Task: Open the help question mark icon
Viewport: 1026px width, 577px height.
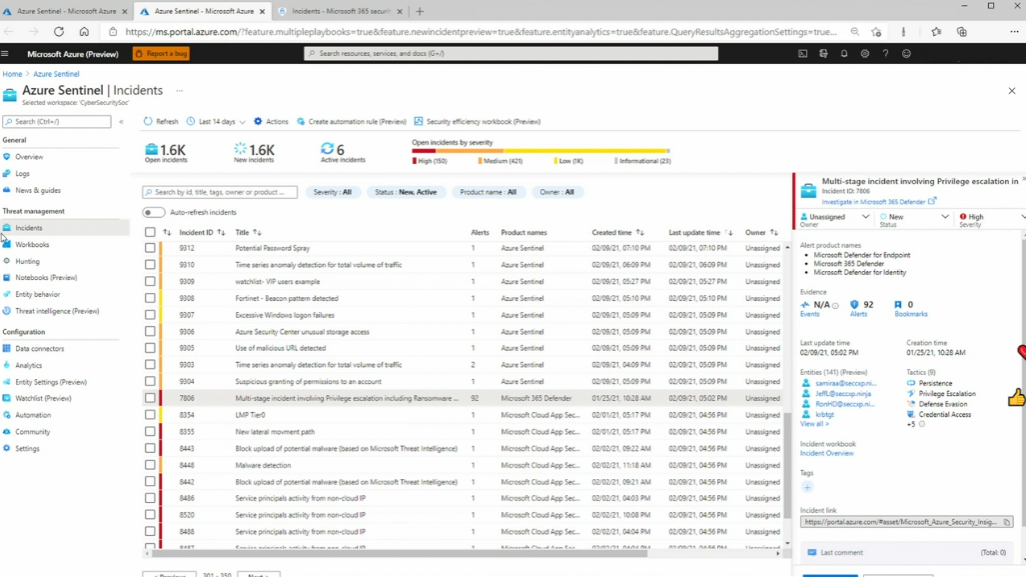Action: point(885,54)
